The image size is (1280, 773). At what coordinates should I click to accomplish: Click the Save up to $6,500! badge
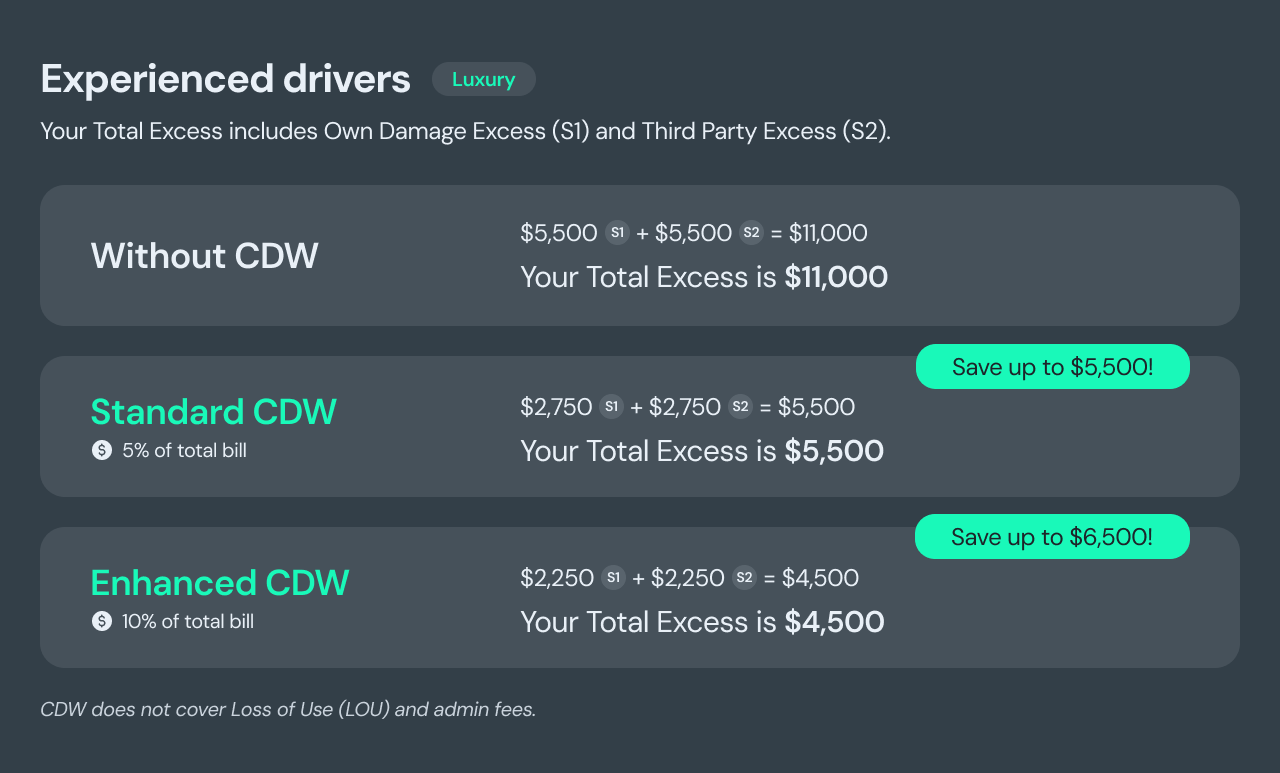[1052, 537]
